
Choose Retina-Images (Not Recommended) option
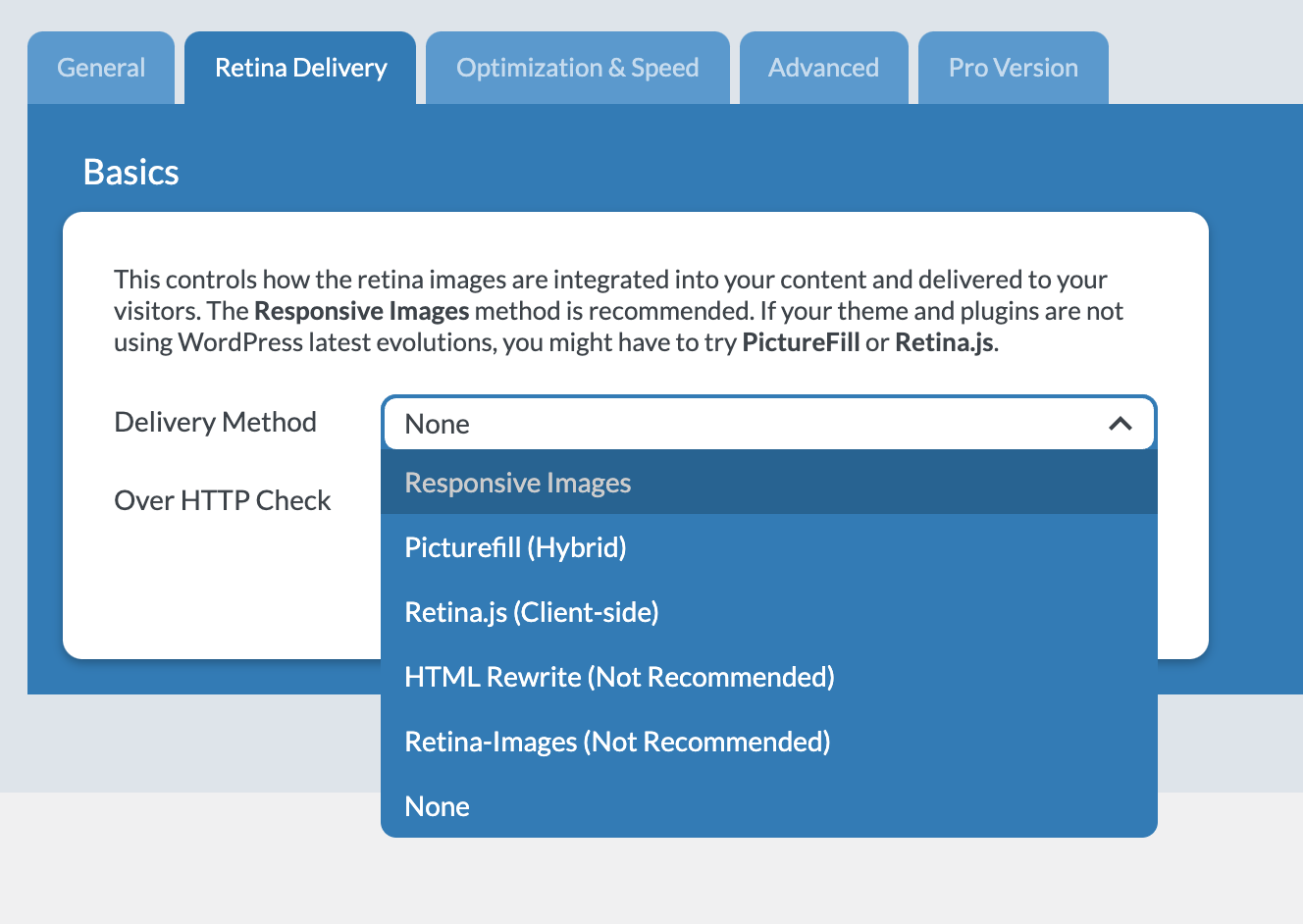pos(617,742)
